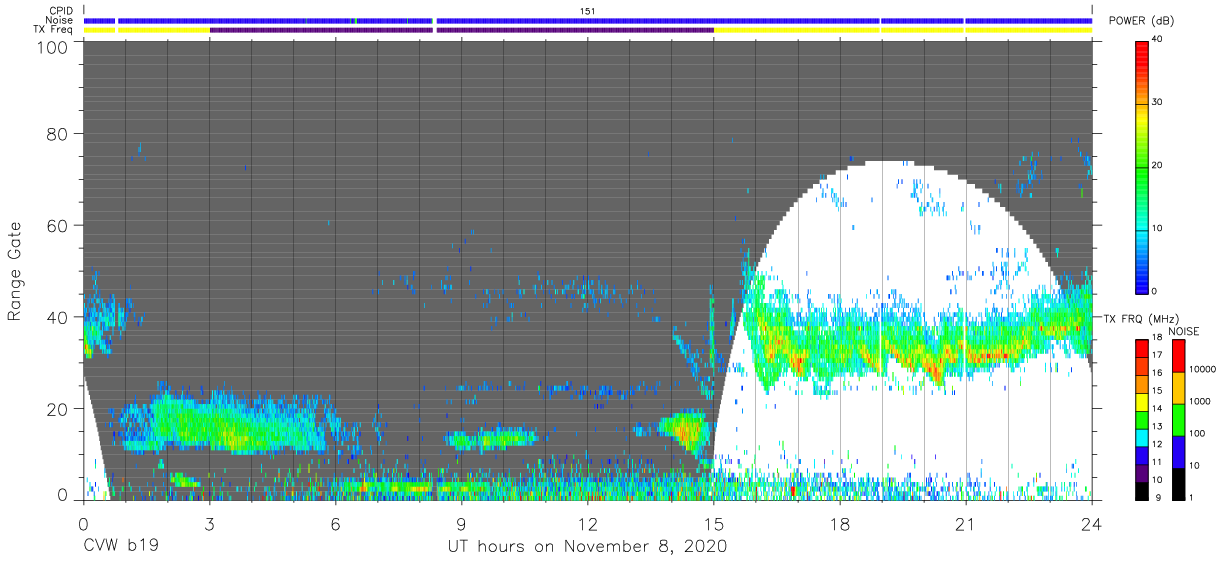Click the 'Noise' row label at top
The height and width of the screenshot is (567, 1228).
60,20
